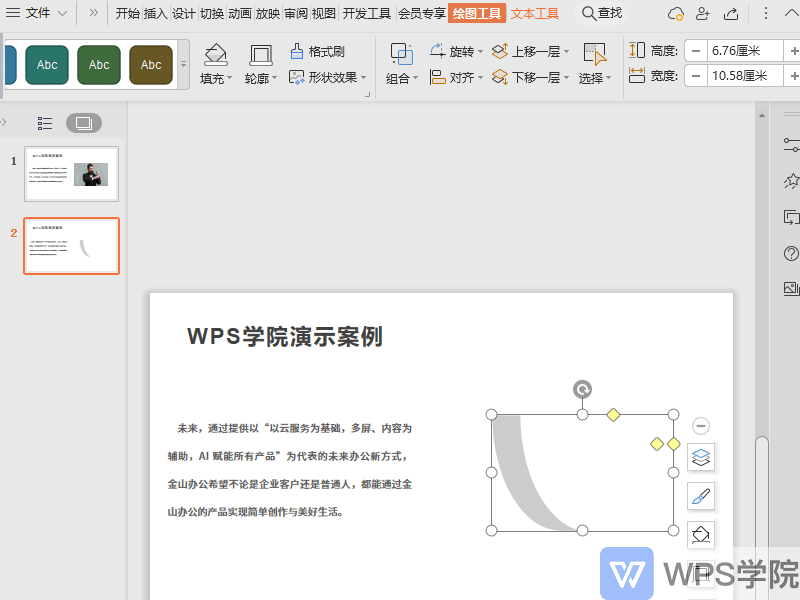Image resolution: width=800 pixels, height=600 pixels.
Task: Click the 格式刷 format painter
Action: tap(317, 52)
